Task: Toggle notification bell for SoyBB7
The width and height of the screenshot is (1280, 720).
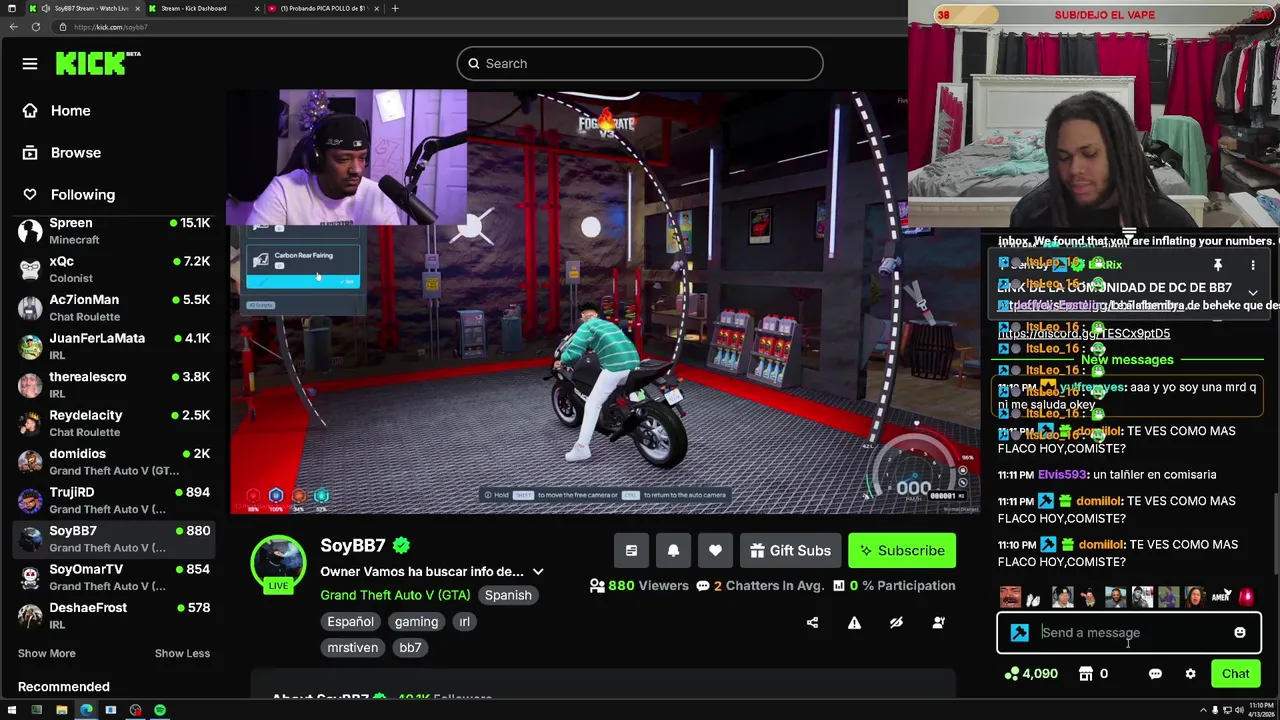Action: point(673,551)
